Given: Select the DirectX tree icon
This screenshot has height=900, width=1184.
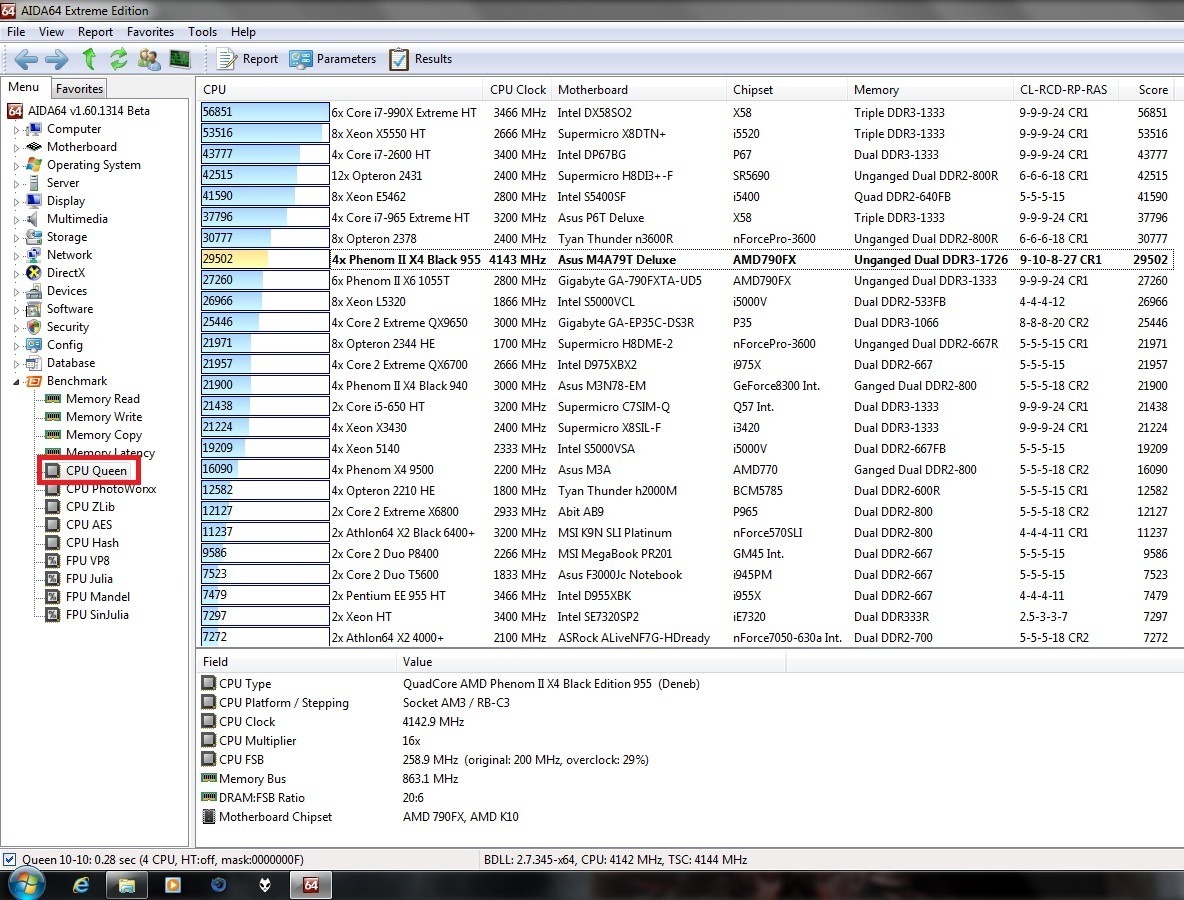Looking at the screenshot, I should pos(33,273).
